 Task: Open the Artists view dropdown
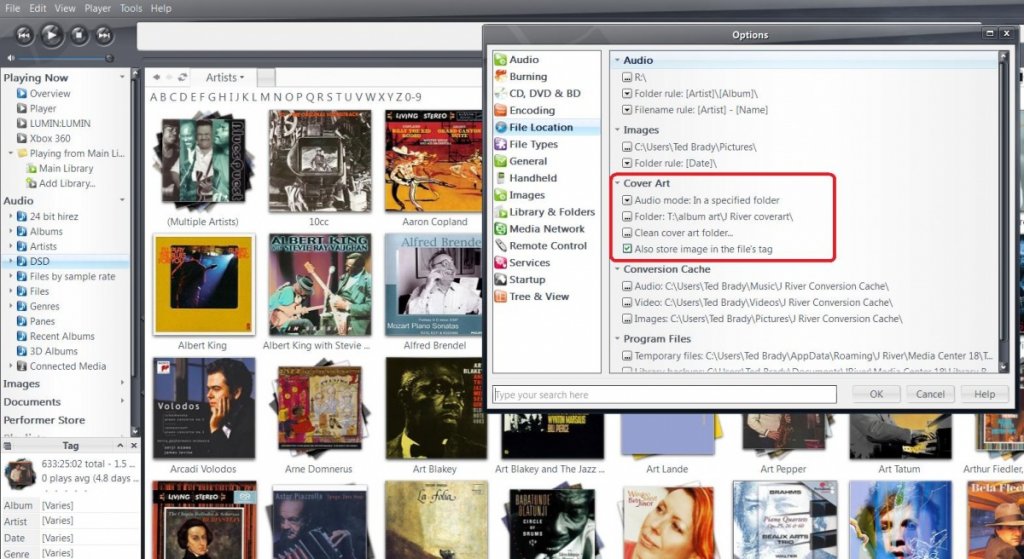tap(225, 77)
